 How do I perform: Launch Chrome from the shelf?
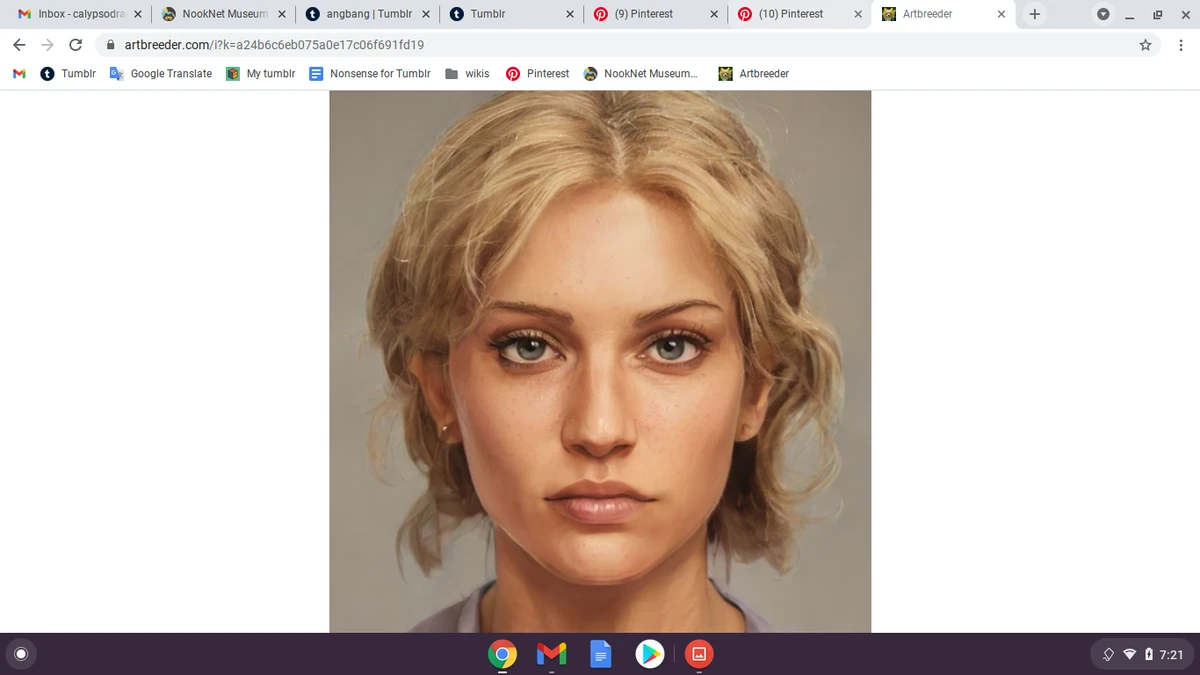point(501,653)
